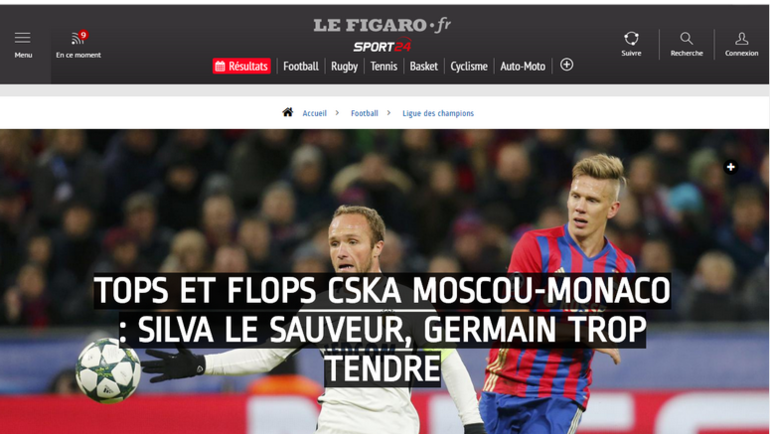Open the Tennis section

click(x=384, y=66)
